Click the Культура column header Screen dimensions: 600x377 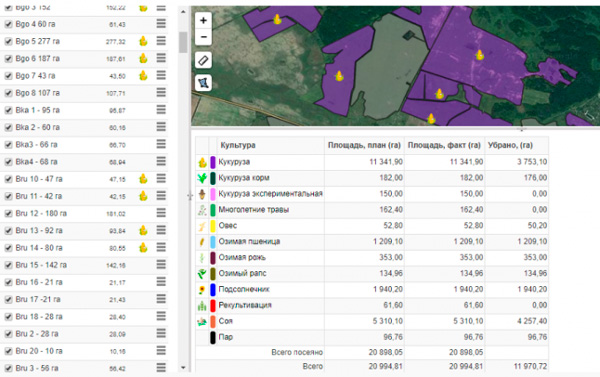(271, 145)
